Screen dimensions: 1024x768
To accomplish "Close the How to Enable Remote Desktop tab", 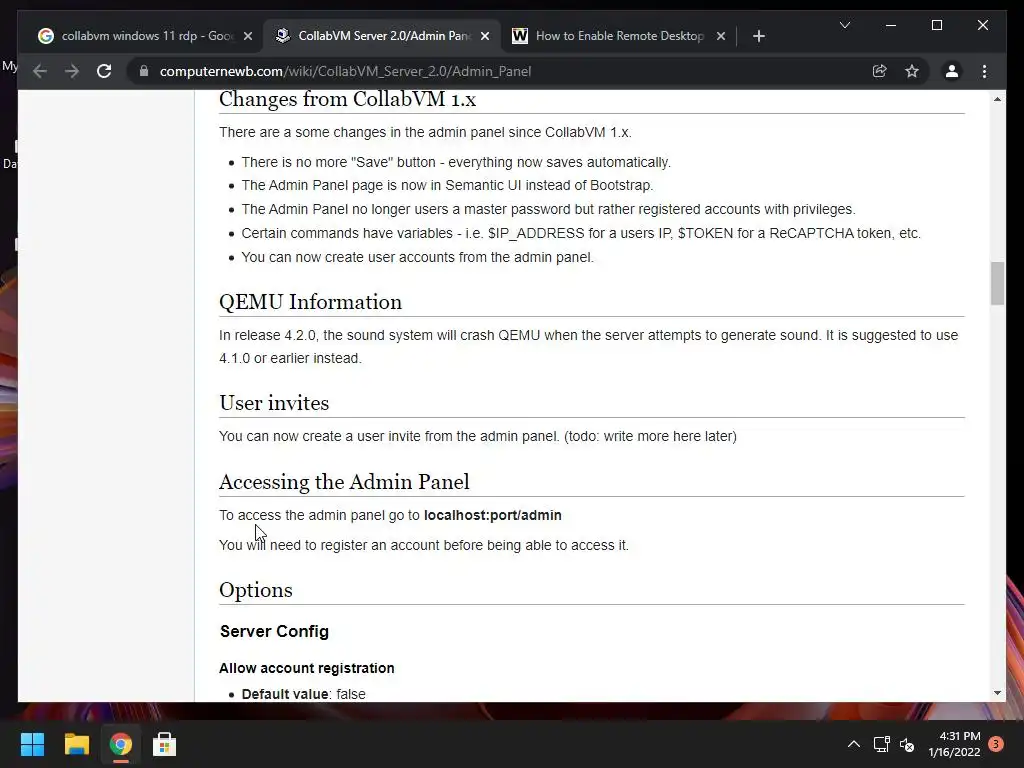I will [x=721, y=36].
